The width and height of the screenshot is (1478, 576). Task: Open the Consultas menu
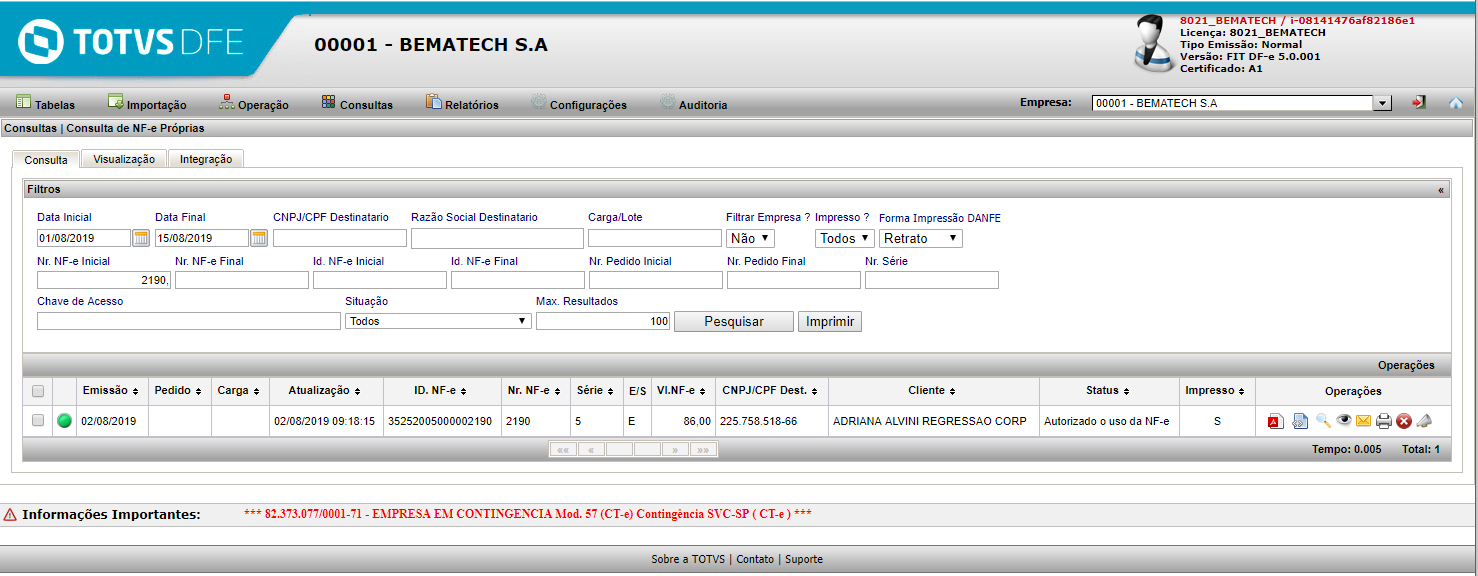point(357,104)
